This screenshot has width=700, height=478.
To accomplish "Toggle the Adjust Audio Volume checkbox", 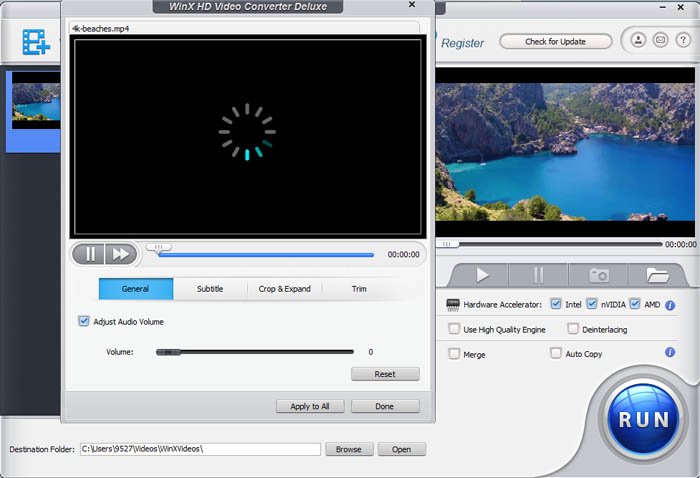I will coord(83,321).
